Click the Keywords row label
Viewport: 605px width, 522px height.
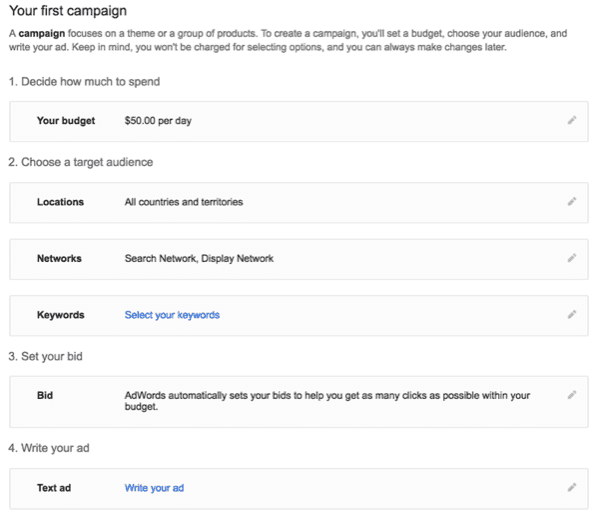(61, 315)
